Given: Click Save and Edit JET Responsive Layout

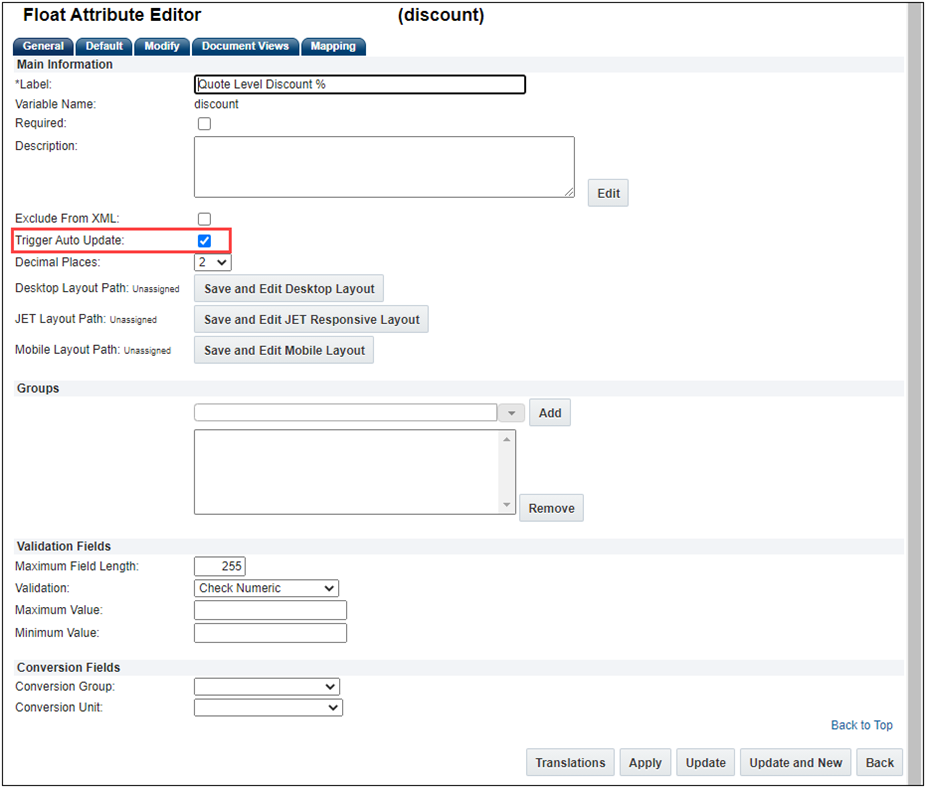Looking at the screenshot, I should click(311, 319).
